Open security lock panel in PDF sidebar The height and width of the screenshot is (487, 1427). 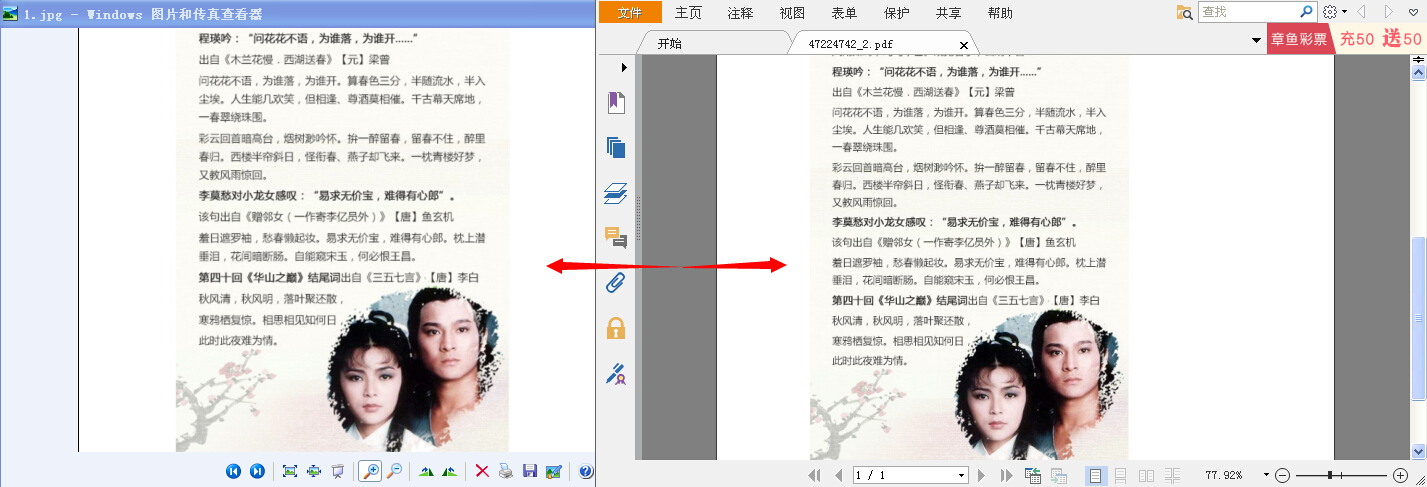616,327
